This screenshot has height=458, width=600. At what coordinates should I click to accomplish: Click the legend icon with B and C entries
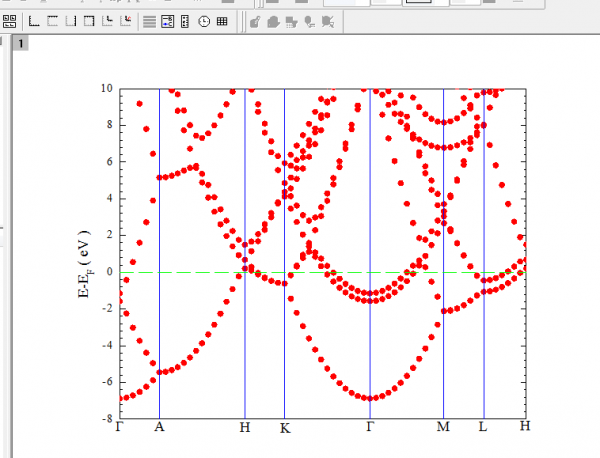point(168,21)
